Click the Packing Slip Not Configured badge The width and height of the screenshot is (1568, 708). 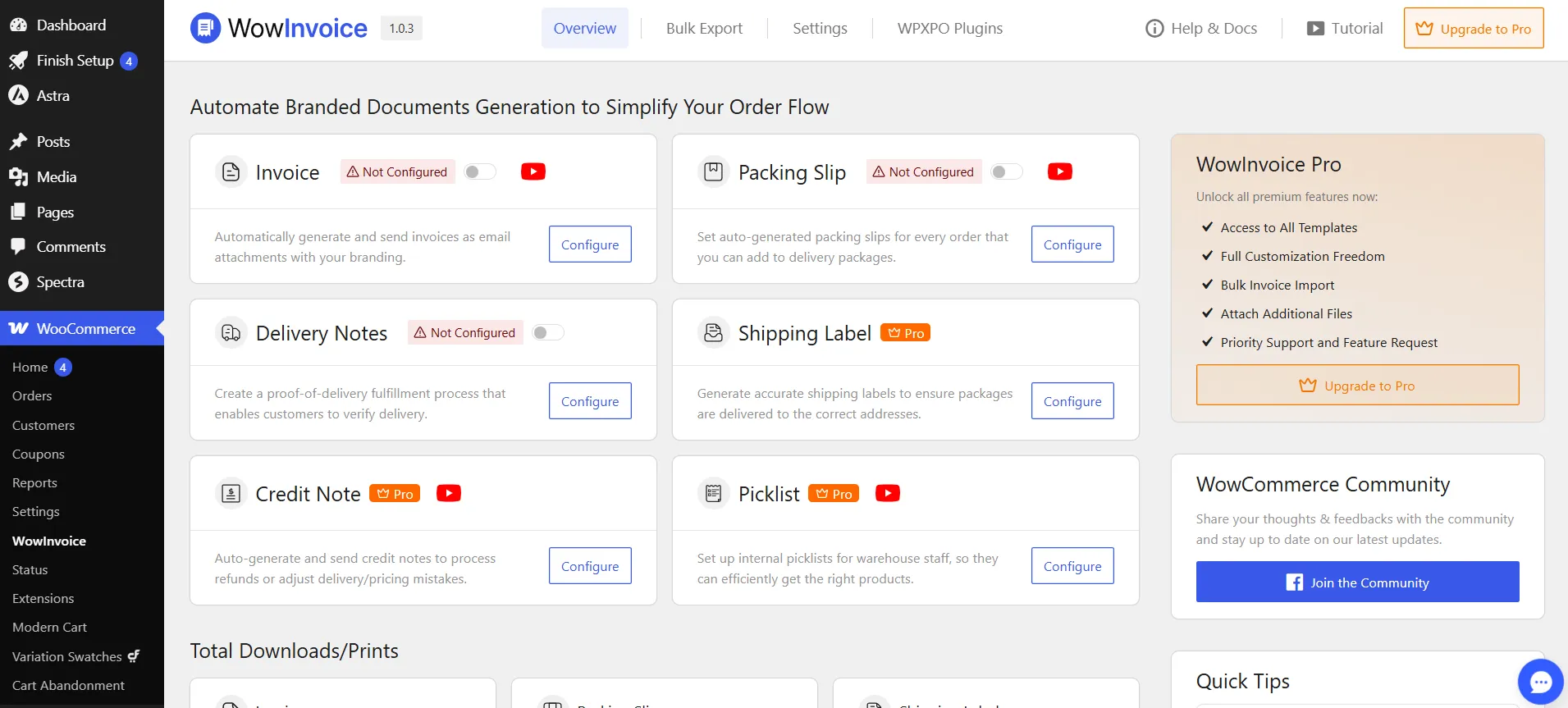[x=924, y=171]
